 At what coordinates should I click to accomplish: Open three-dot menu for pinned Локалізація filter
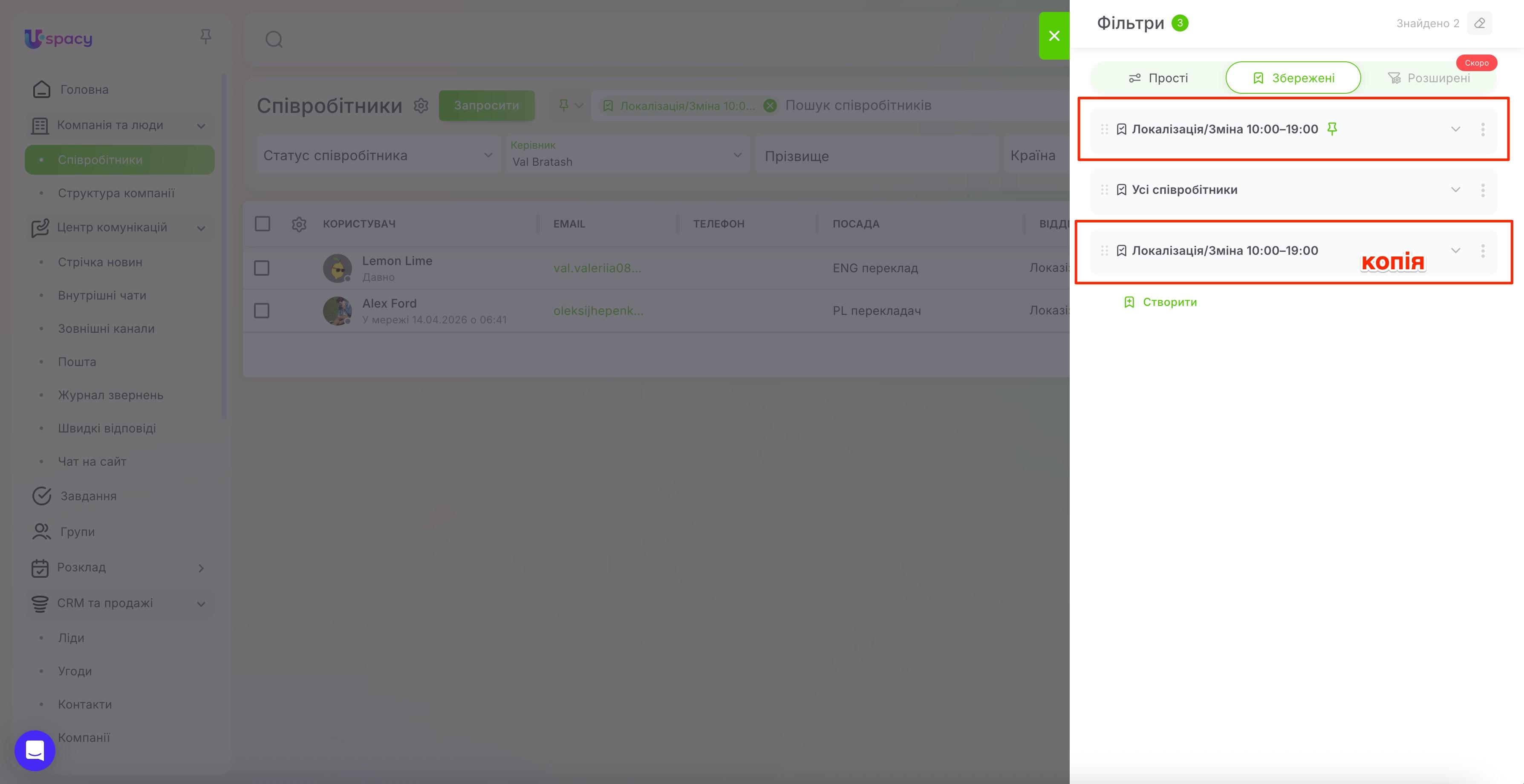1483,130
